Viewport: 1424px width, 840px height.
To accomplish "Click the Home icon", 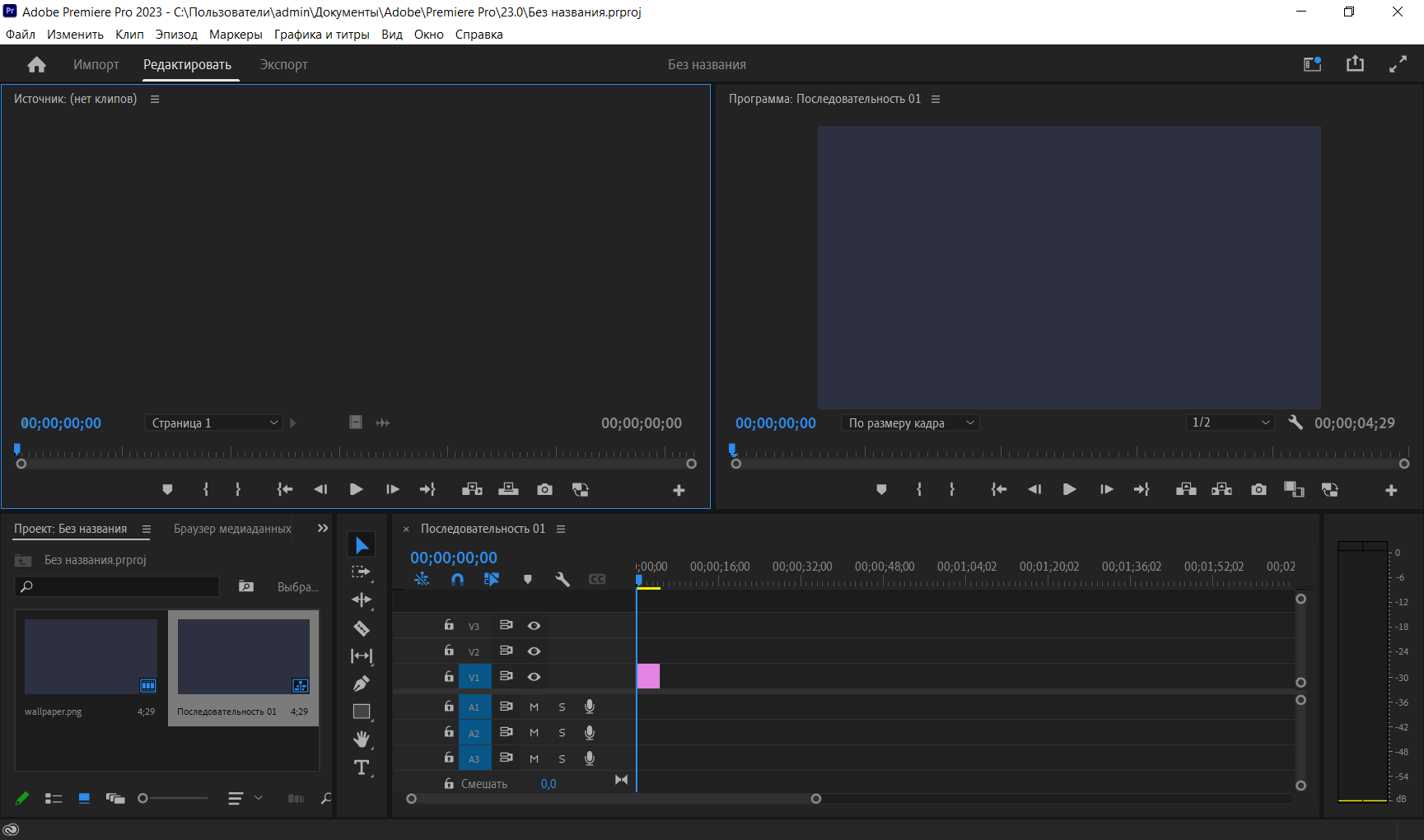I will (36, 65).
